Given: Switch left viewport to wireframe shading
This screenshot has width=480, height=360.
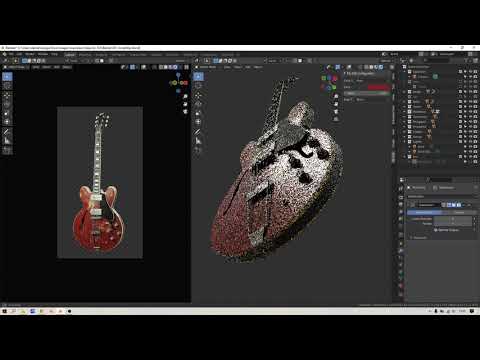Looking at the screenshot, I should coord(161,67).
